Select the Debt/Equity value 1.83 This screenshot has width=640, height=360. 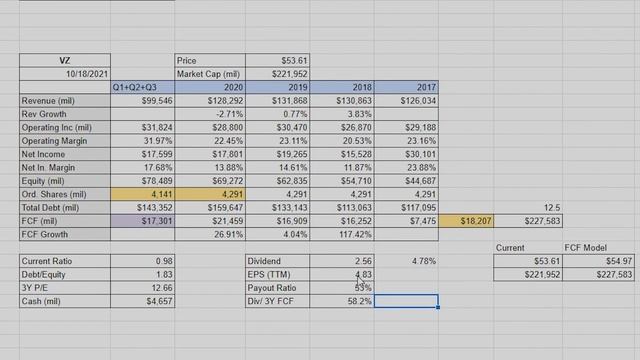(x=142, y=275)
